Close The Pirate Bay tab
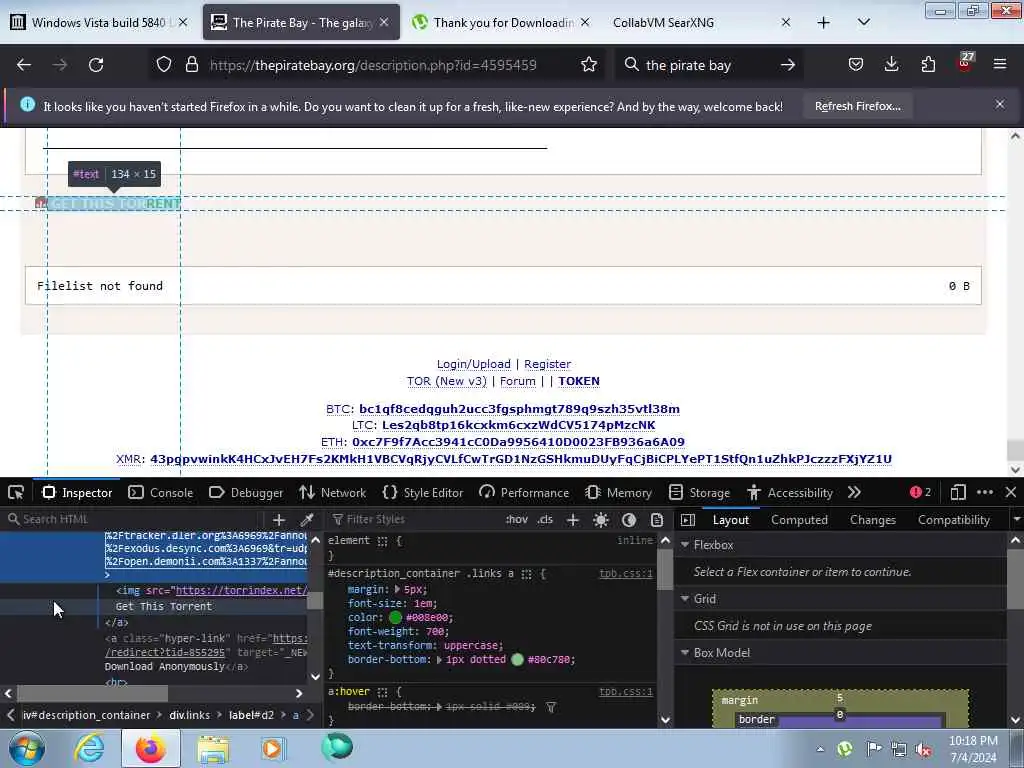 click(x=384, y=22)
